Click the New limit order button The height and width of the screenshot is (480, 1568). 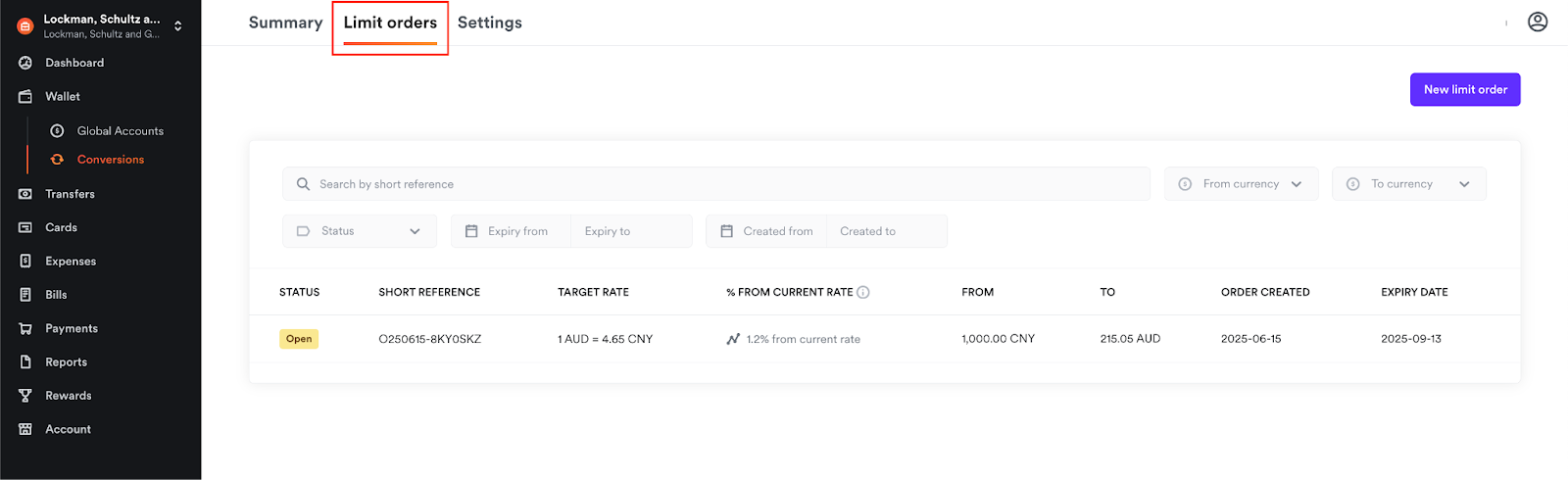[x=1464, y=89]
